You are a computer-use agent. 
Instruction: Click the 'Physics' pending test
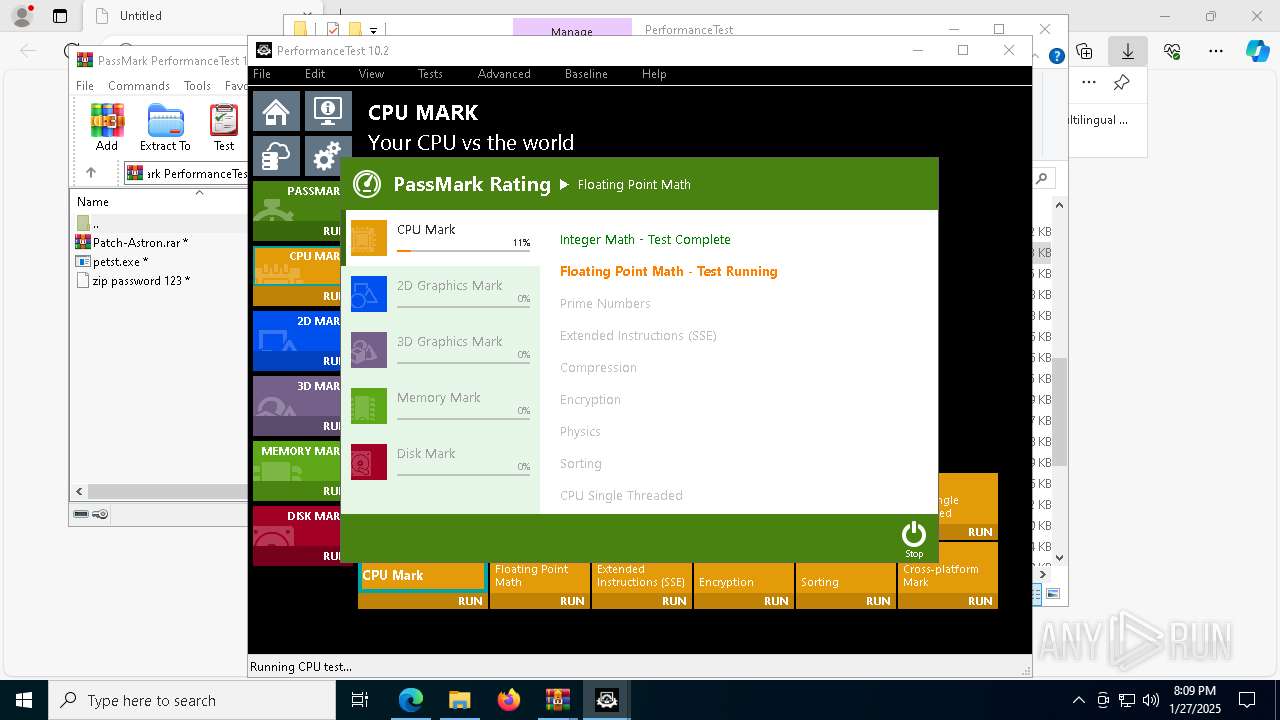point(580,432)
